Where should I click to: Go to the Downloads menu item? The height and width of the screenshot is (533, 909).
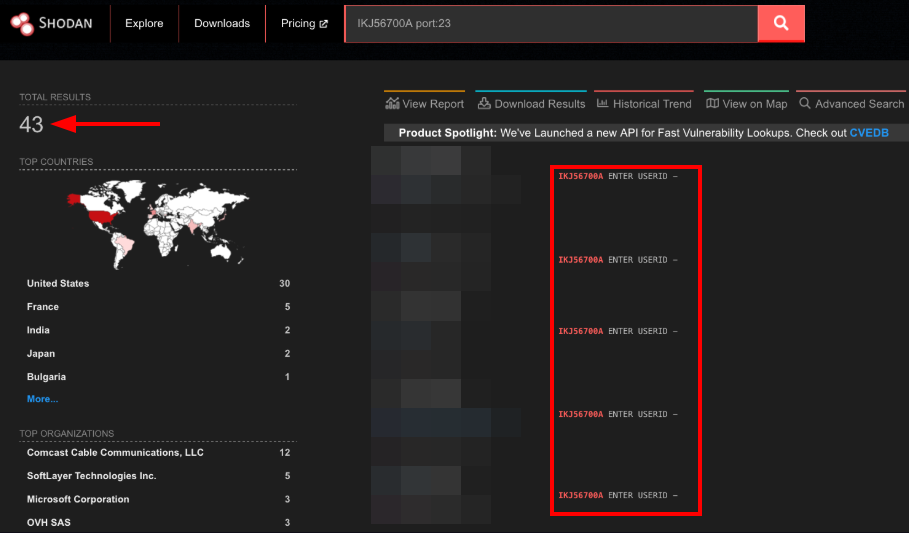221,23
